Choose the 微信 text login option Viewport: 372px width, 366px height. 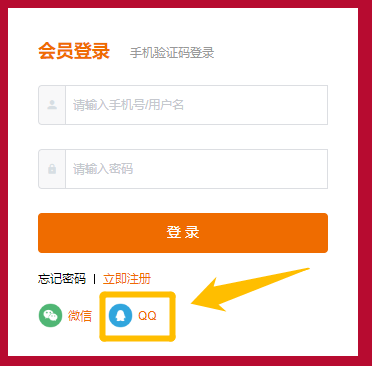click(80, 316)
